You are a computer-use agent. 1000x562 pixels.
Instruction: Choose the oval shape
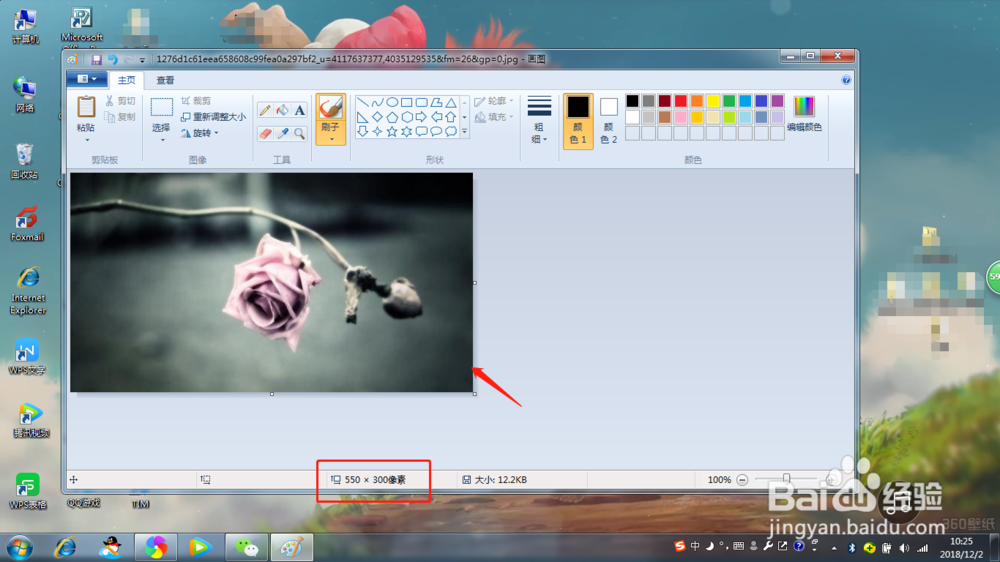(x=392, y=102)
